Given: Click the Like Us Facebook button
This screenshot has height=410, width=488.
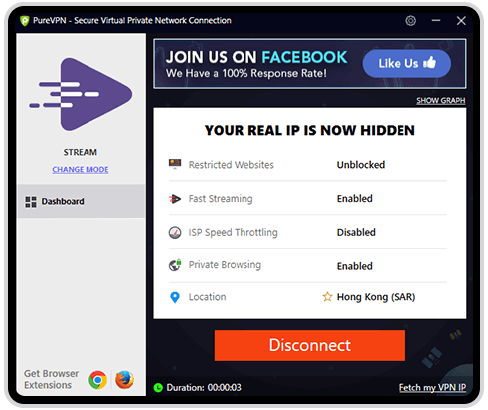Looking at the screenshot, I should click(407, 63).
